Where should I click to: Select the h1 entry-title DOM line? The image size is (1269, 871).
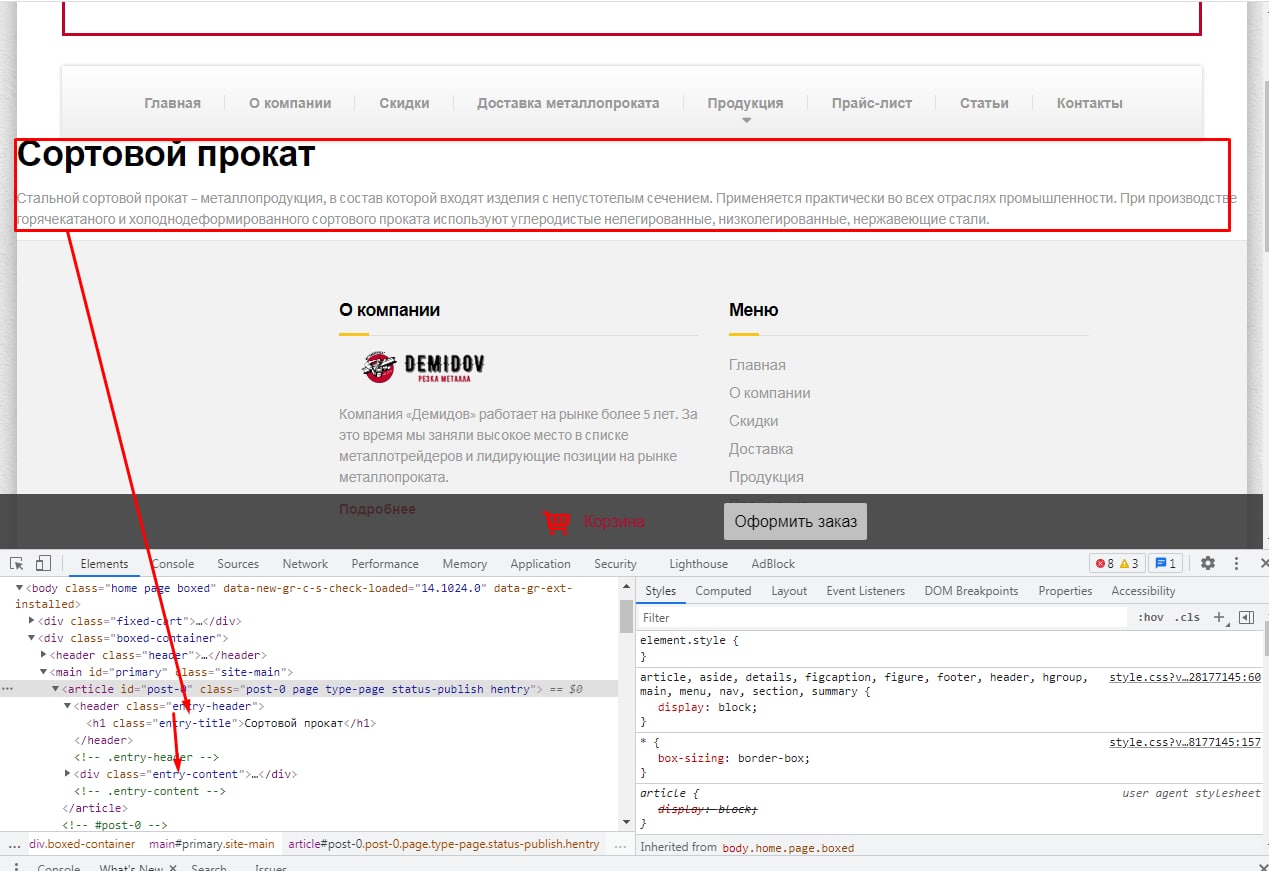pyautogui.click(x=232, y=723)
